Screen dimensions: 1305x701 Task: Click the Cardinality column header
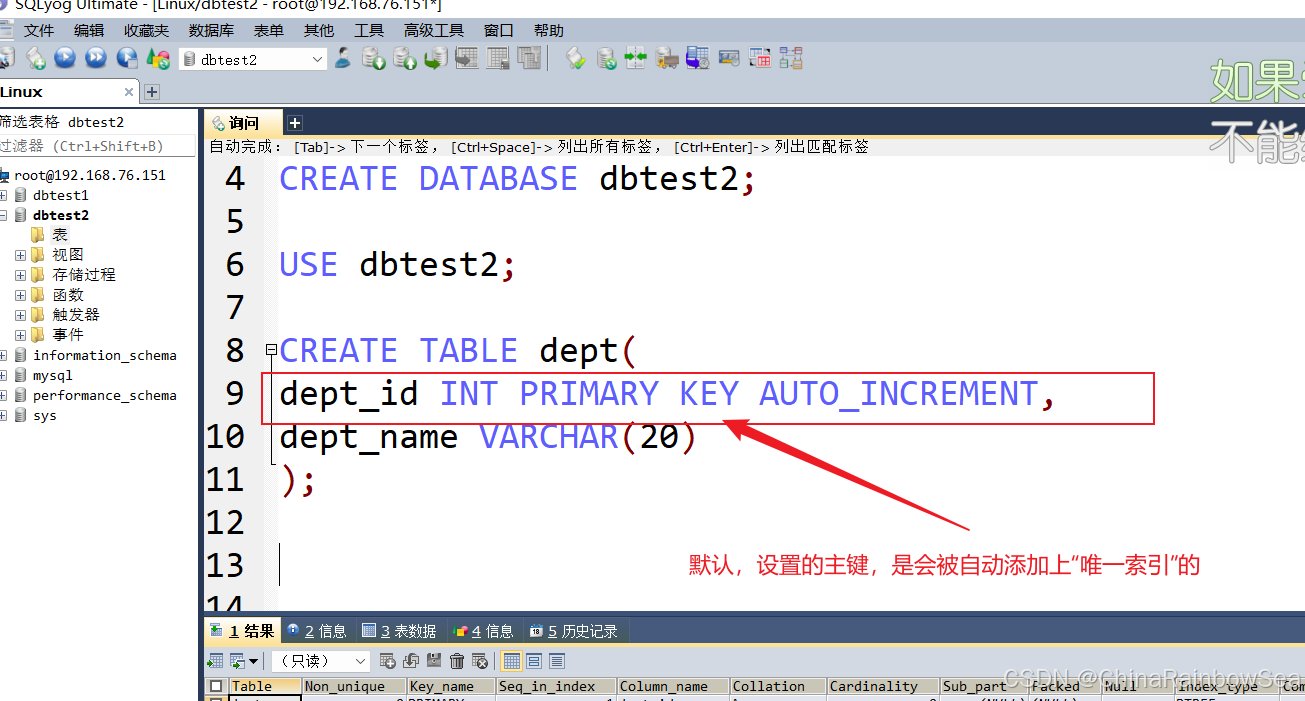tap(884, 686)
